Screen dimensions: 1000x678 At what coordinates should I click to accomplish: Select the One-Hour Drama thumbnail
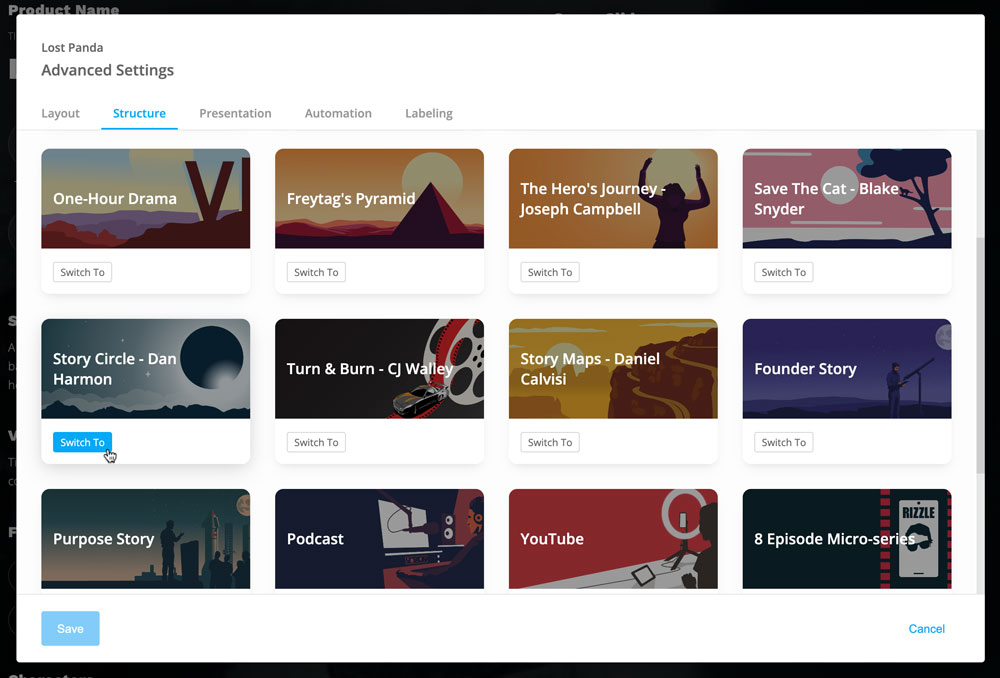145,198
